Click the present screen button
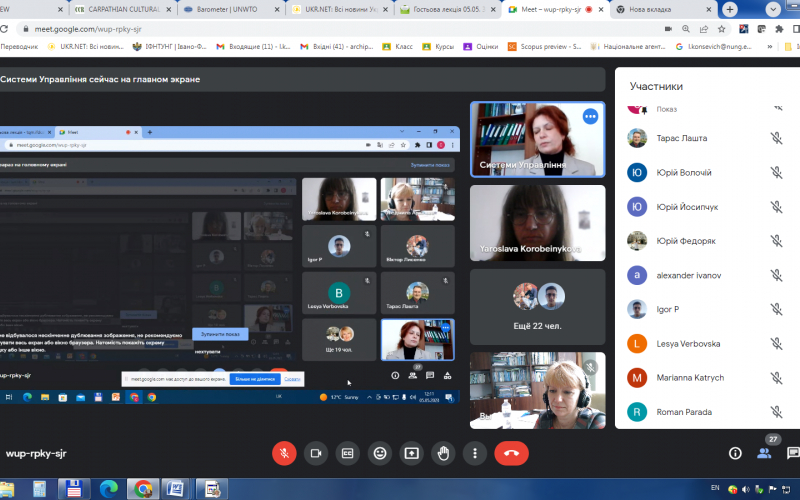This screenshot has height=500, width=800. (411, 453)
